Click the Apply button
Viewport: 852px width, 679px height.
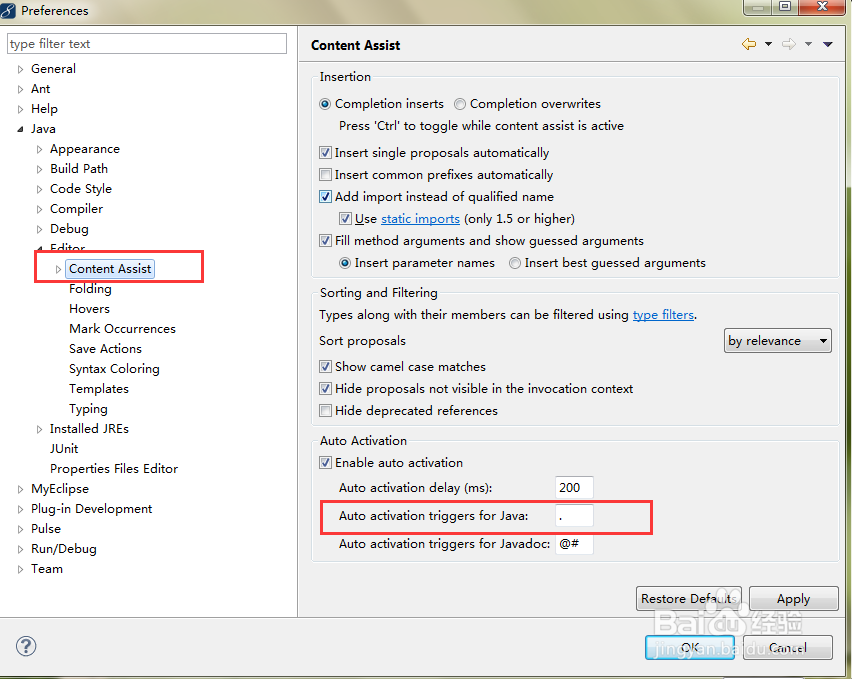point(793,599)
